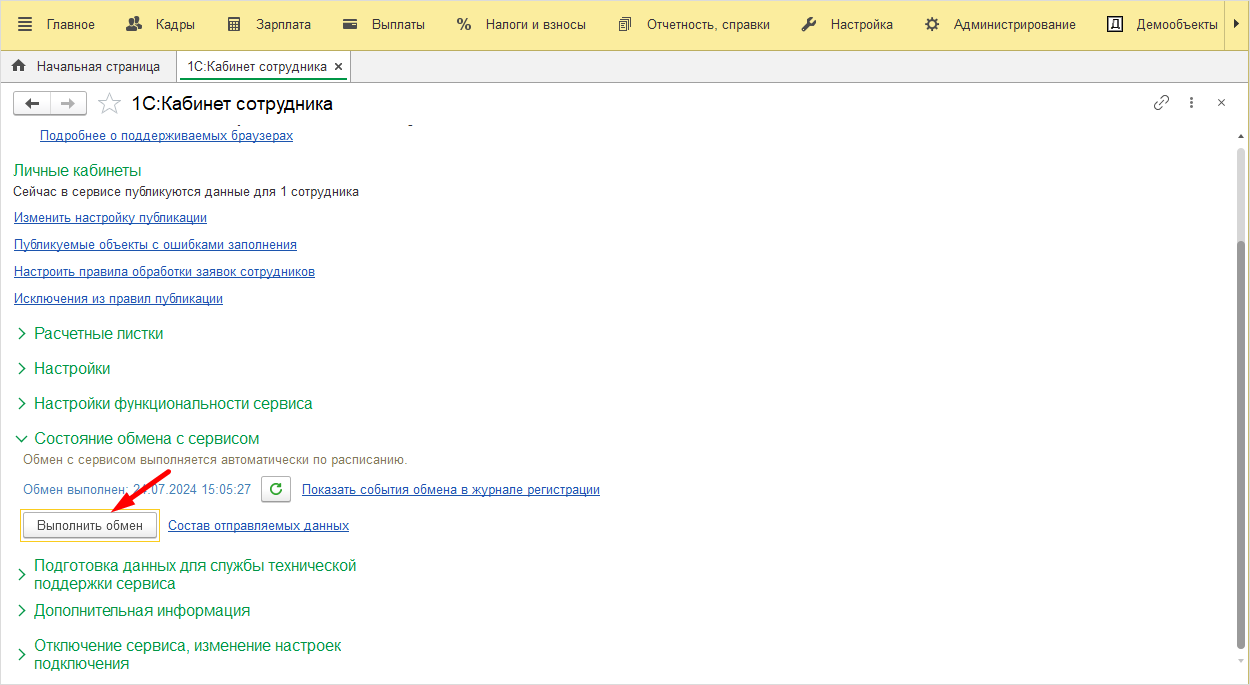Click the vertical scrollbar thumb
The height and width of the screenshot is (685, 1250).
[x=1241, y=444]
